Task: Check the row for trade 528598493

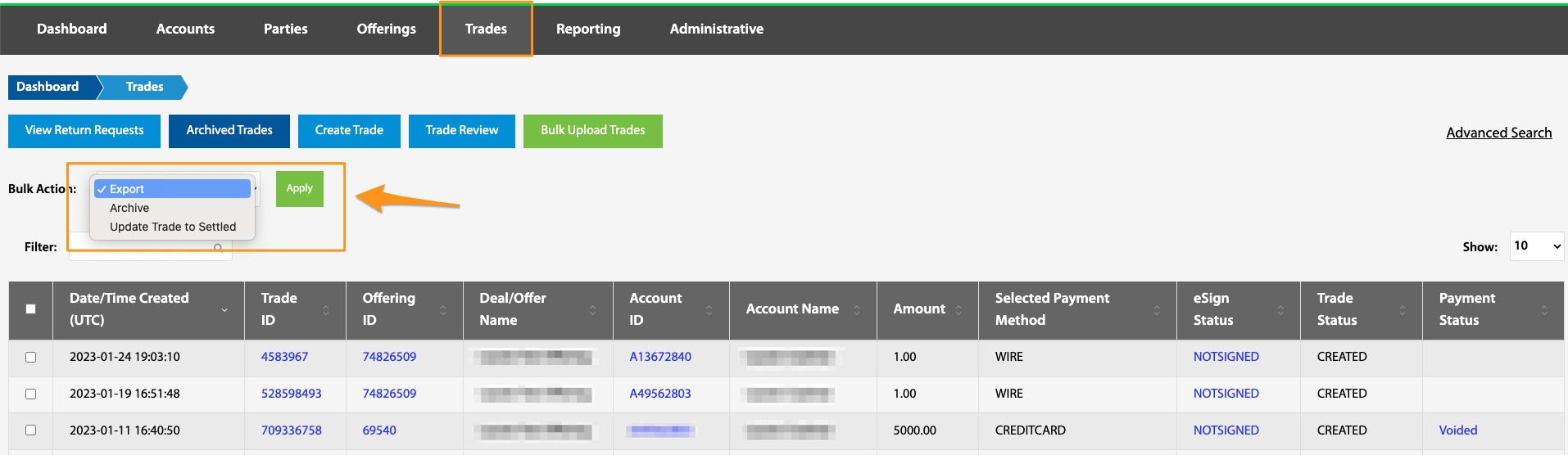Action: click(31, 394)
